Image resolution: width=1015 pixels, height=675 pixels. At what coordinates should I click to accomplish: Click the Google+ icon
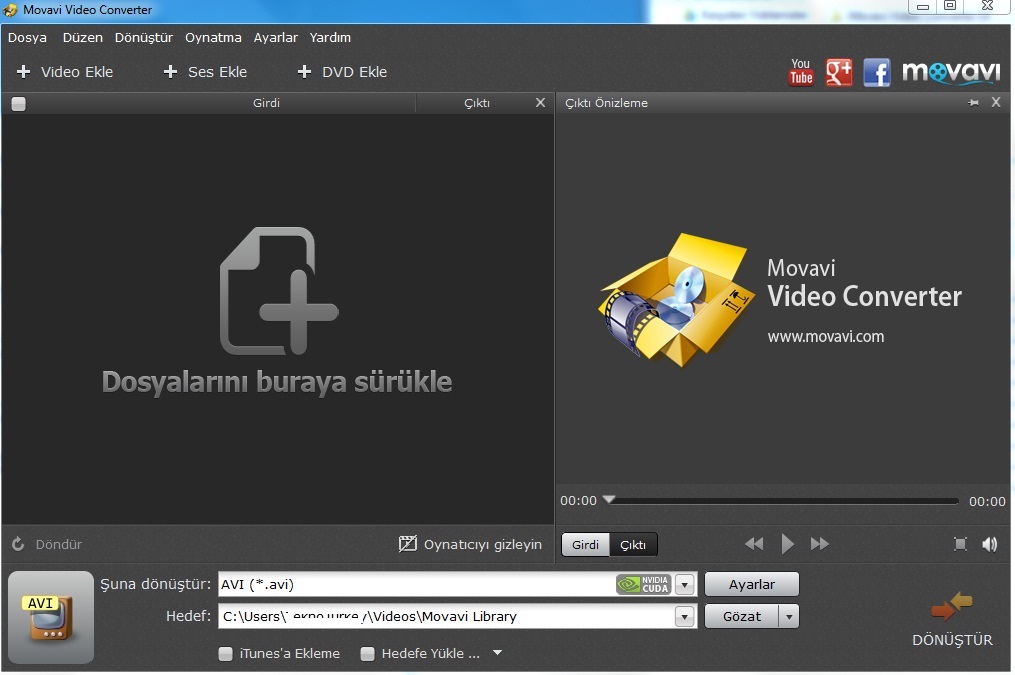pos(838,71)
